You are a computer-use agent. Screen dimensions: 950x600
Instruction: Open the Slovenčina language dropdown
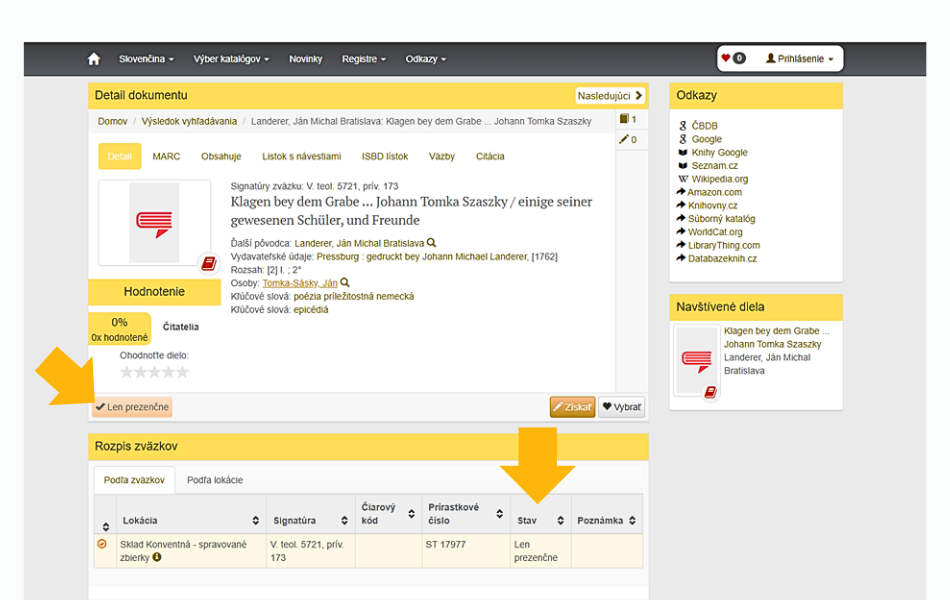(x=146, y=59)
